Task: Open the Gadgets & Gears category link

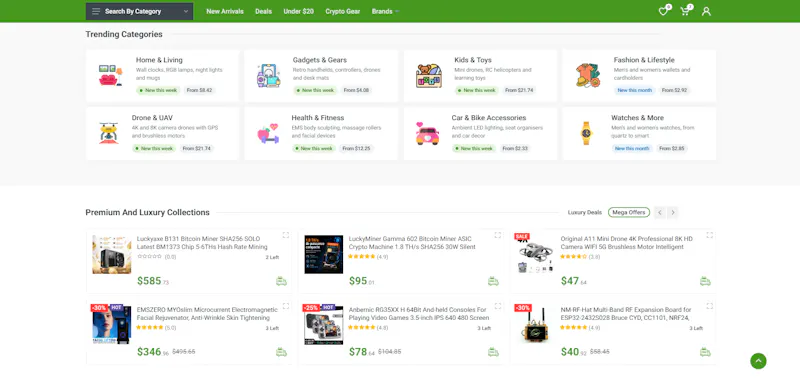Action: pos(319,60)
